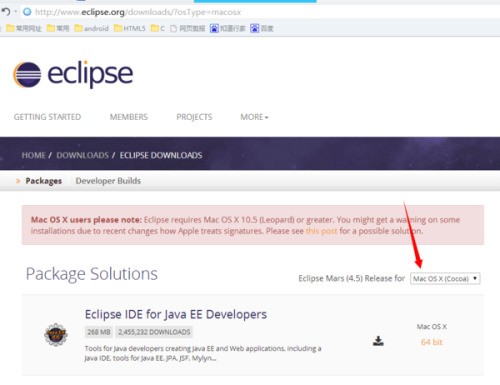
Task: Open the android bookmarks folder
Action: pyautogui.click(x=91, y=28)
